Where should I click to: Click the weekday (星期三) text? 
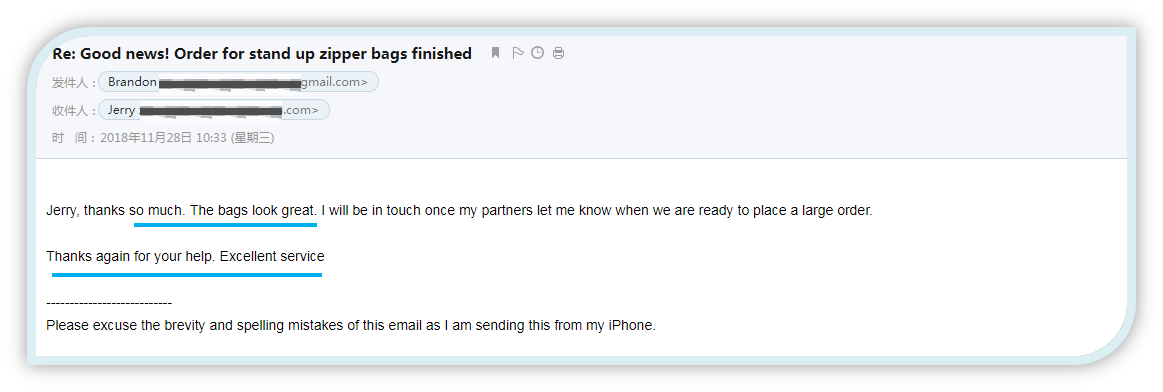pos(253,138)
